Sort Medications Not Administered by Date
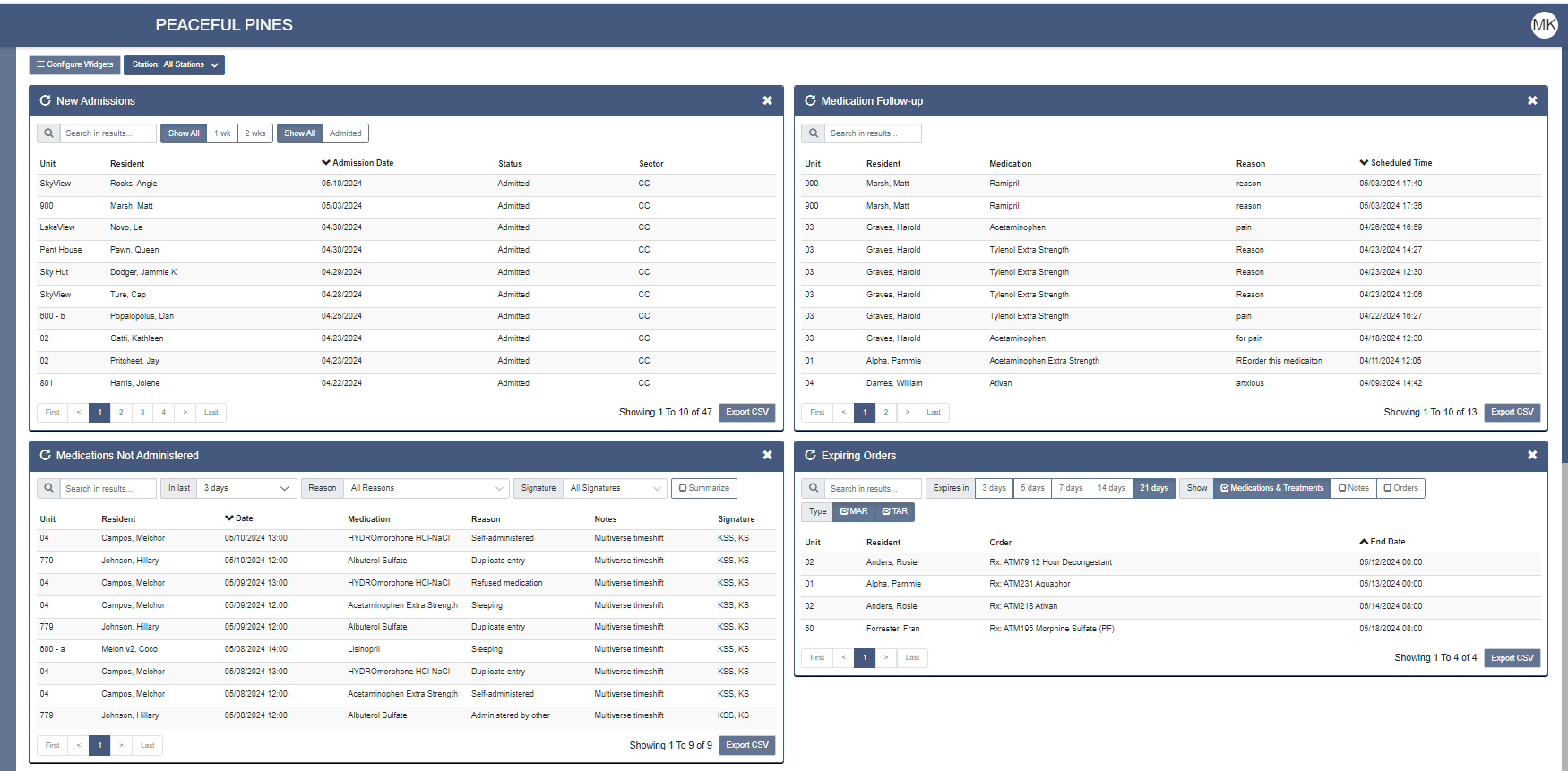Screen dimensions: 1568x771 pyautogui.click(x=239, y=518)
